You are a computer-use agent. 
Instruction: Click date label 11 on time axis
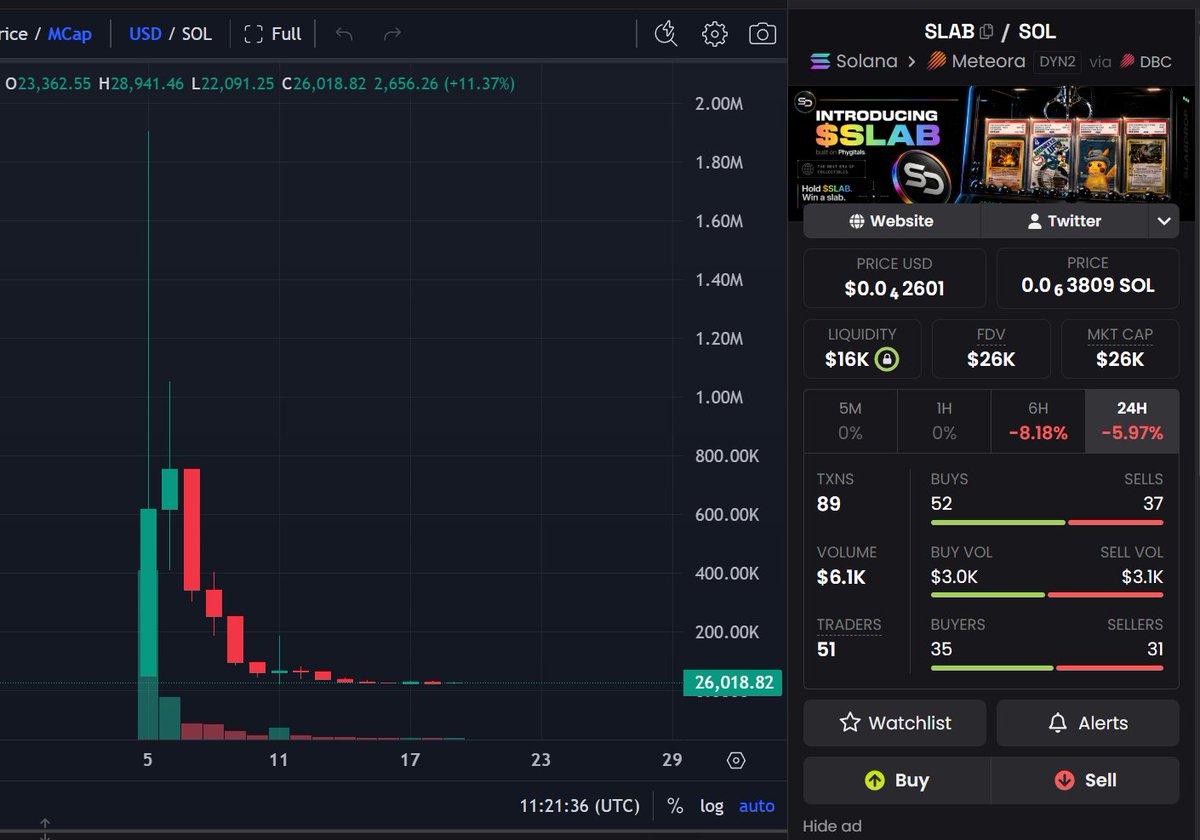[x=279, y=760]
